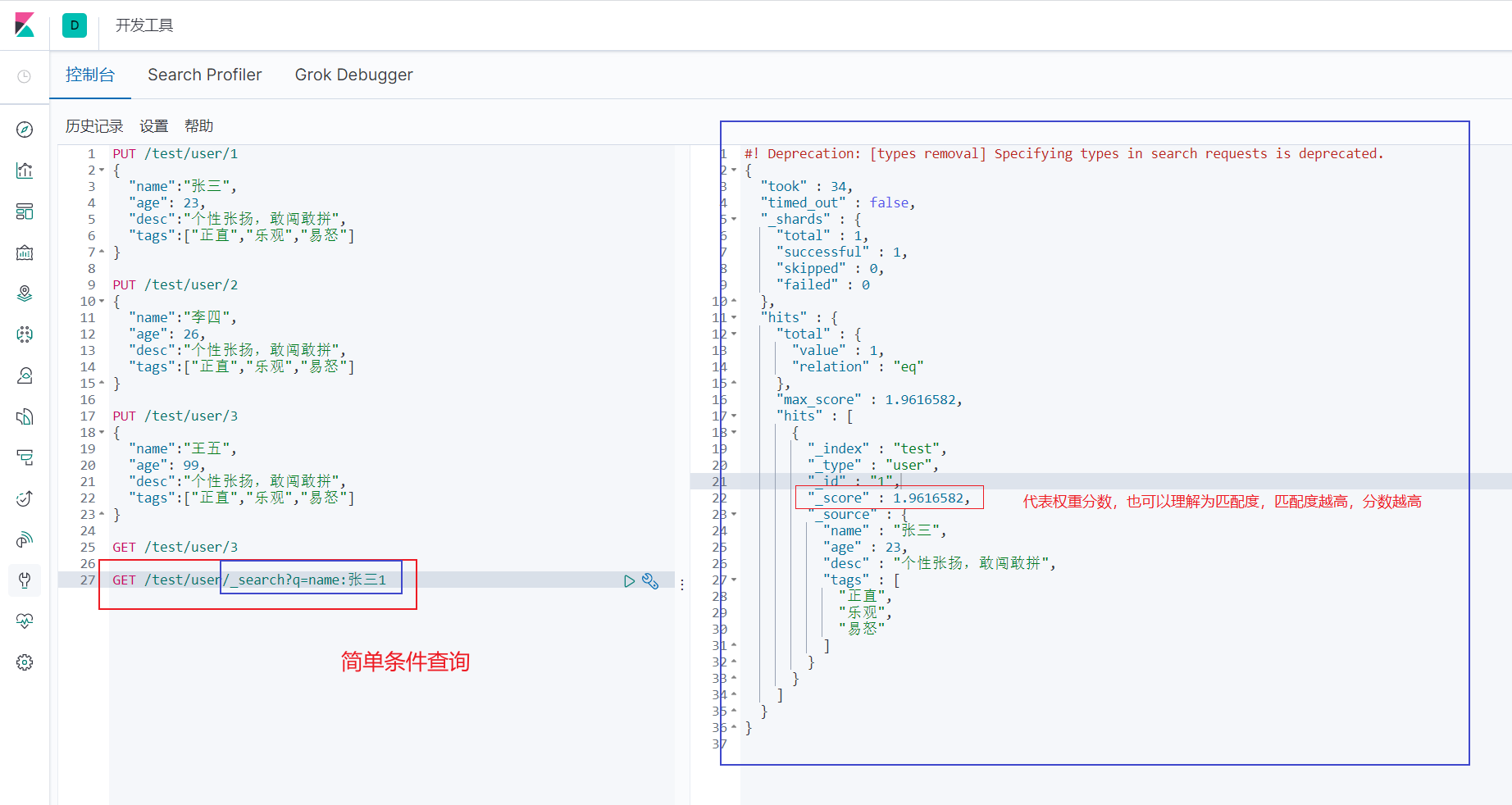This screenshot has width=1512, height=805.
Task: Open the 历史记录 history panel
Action: pos(93,125)
